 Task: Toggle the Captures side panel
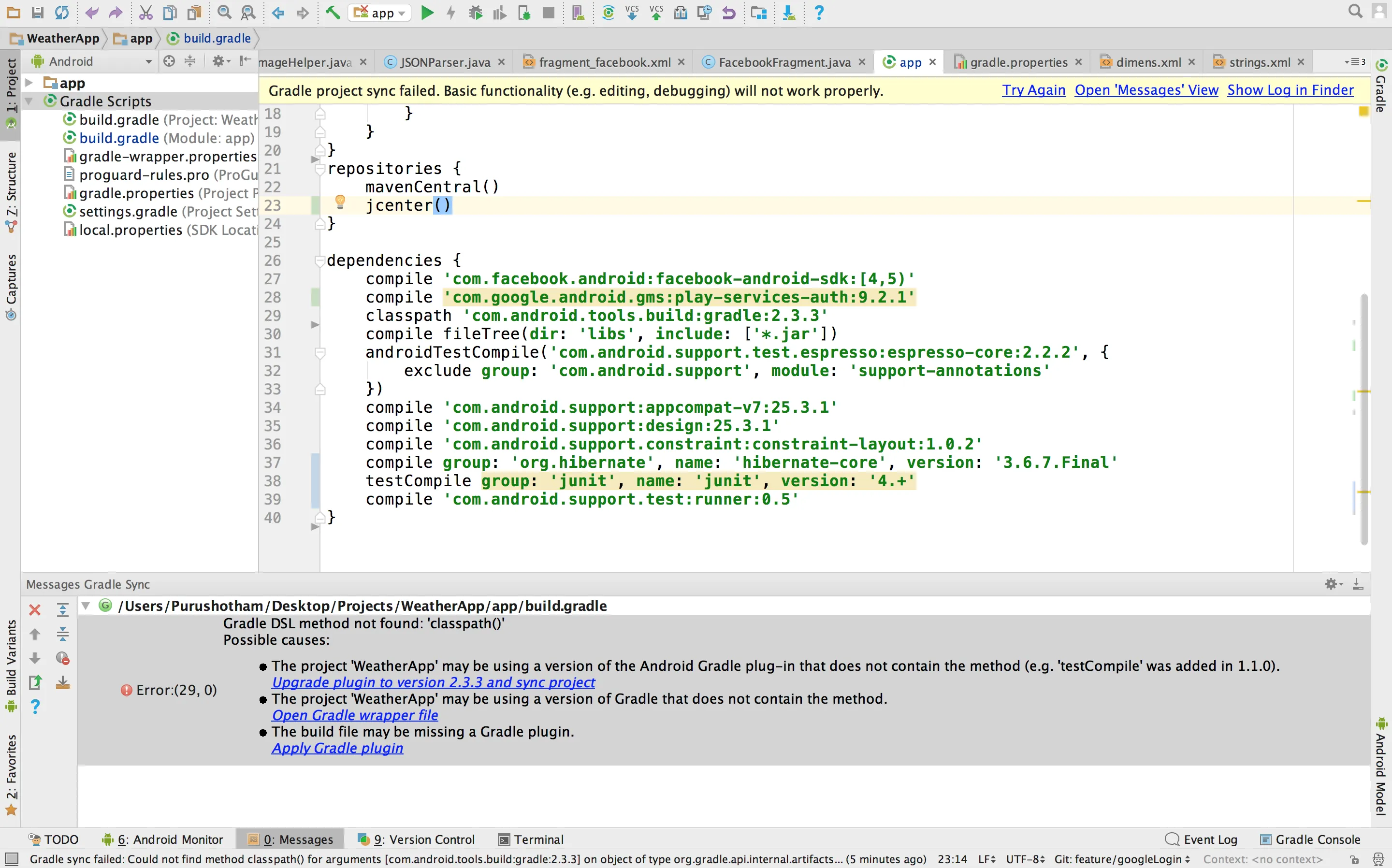11,285
